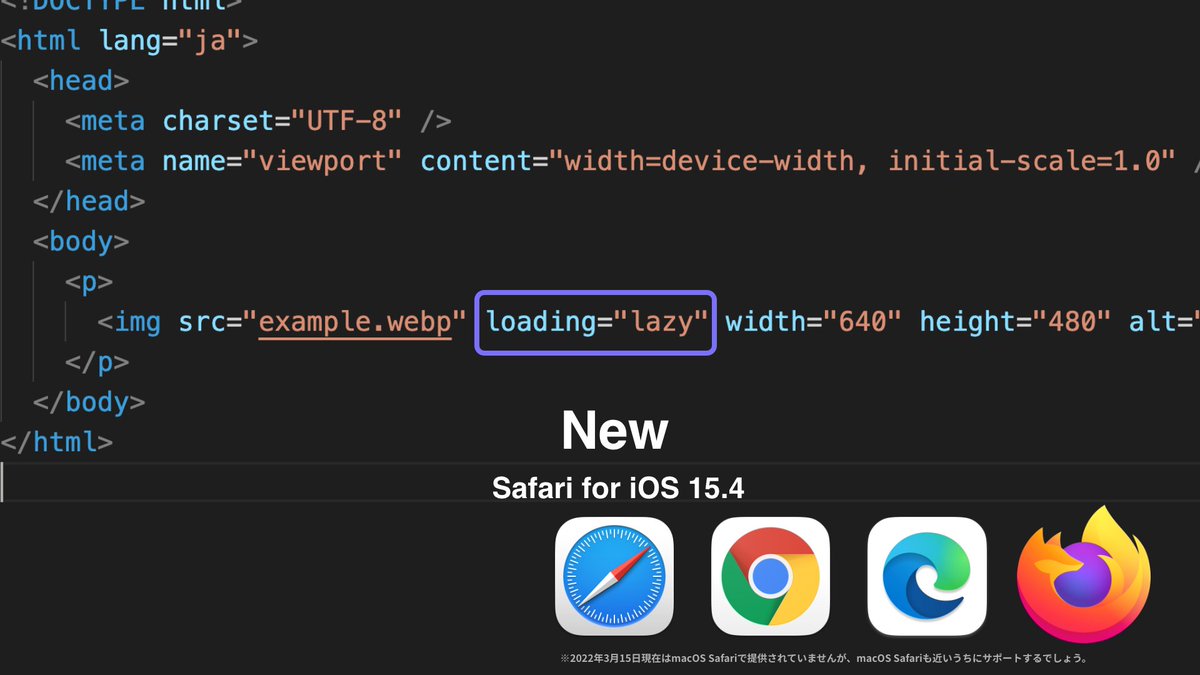1200x675 pixels.
Task: Click the closing head tag
Action: [x=89, y=201]
